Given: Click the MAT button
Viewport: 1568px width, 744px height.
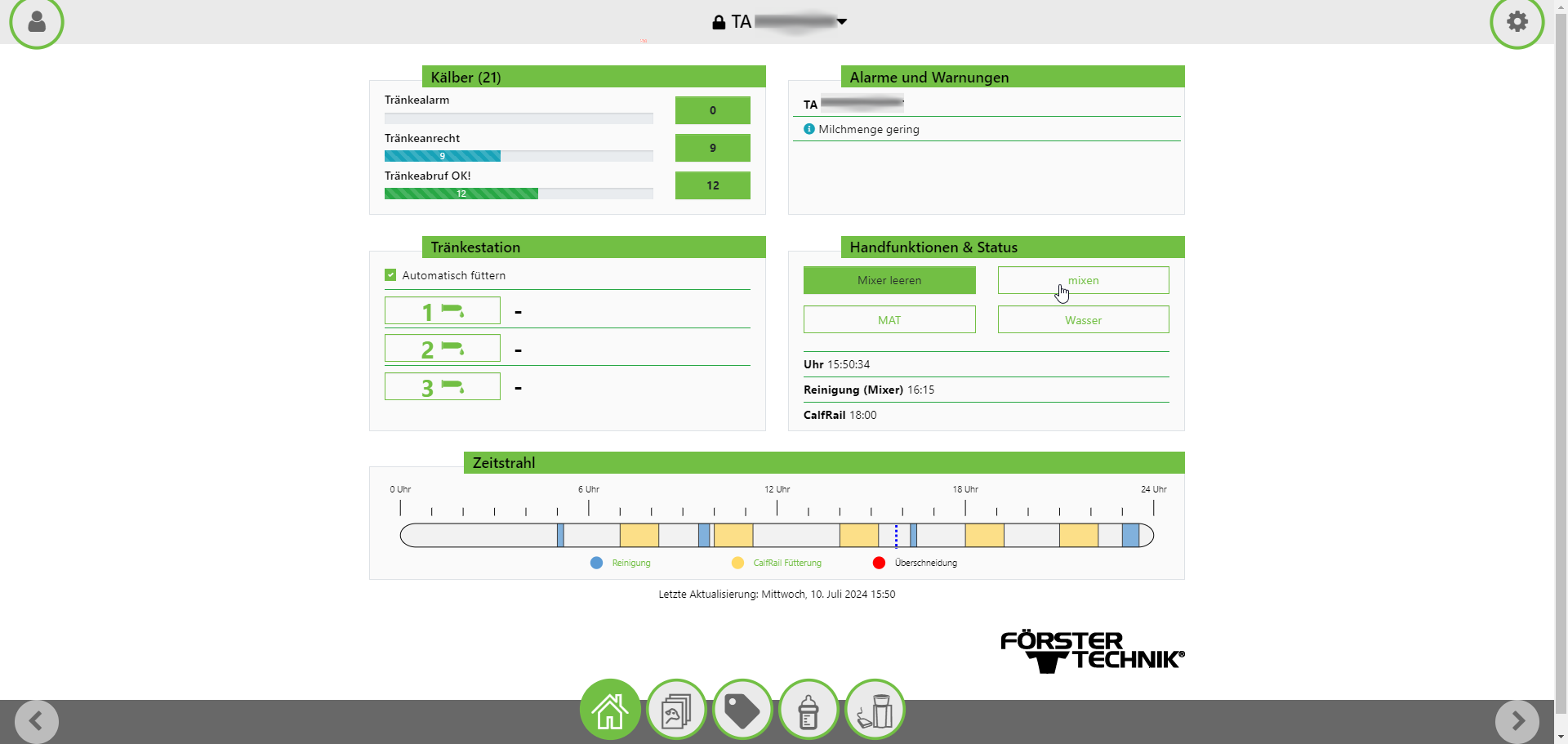Looking at the screenshot, I should pyautogui.click(x=889, y=320).
